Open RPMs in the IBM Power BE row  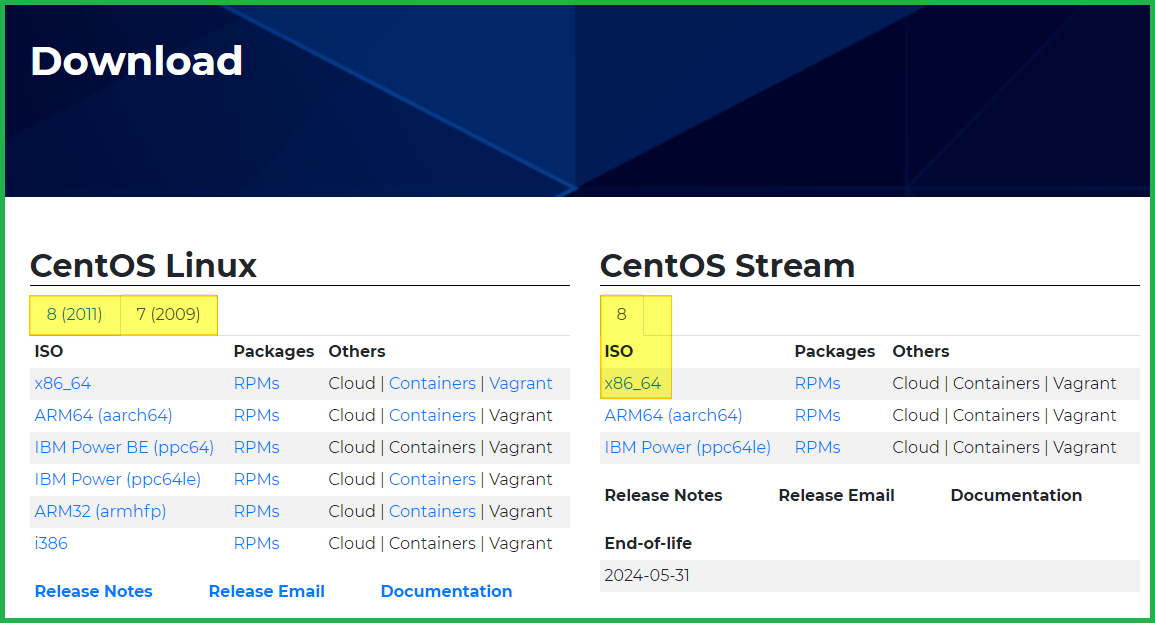pyautogui.click(x=256, y=447)
